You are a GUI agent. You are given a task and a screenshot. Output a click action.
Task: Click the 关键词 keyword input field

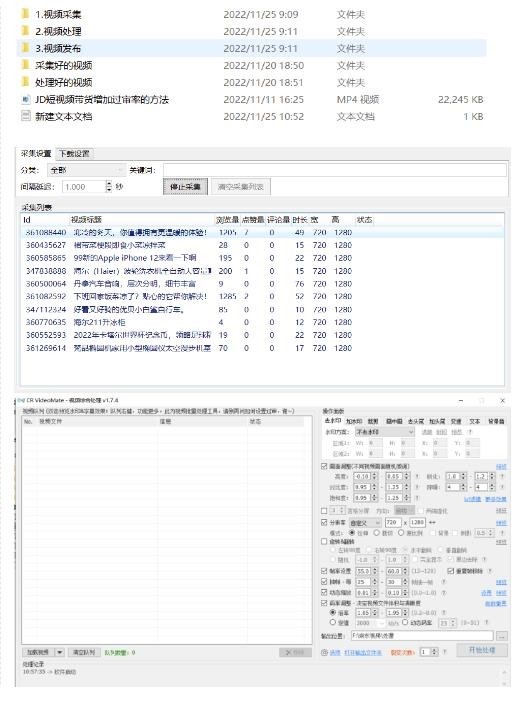335,170
